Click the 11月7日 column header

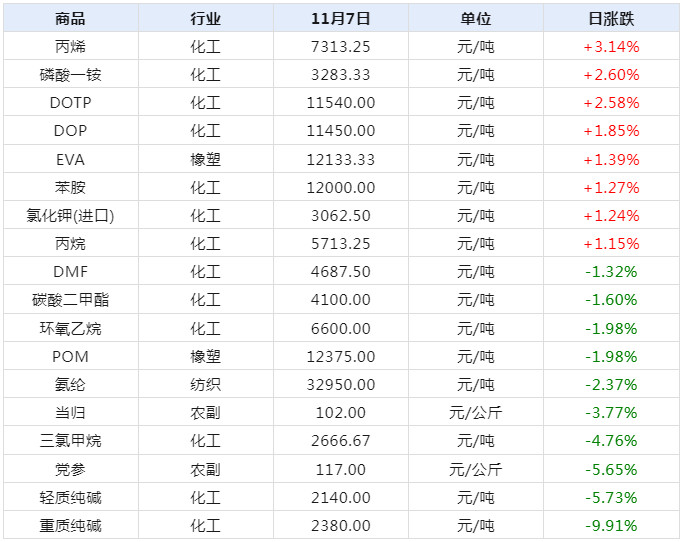tap(341, 18)
